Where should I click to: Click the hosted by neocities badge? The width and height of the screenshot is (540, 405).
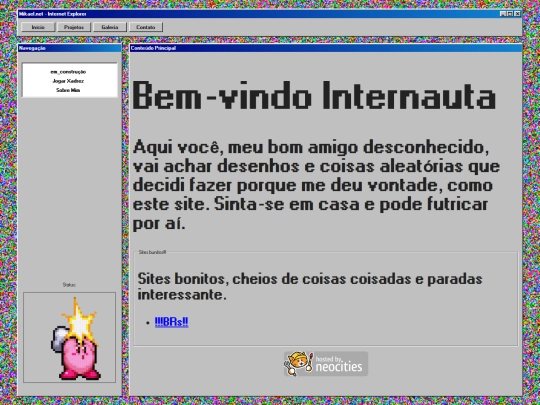(x=326, y=364)
